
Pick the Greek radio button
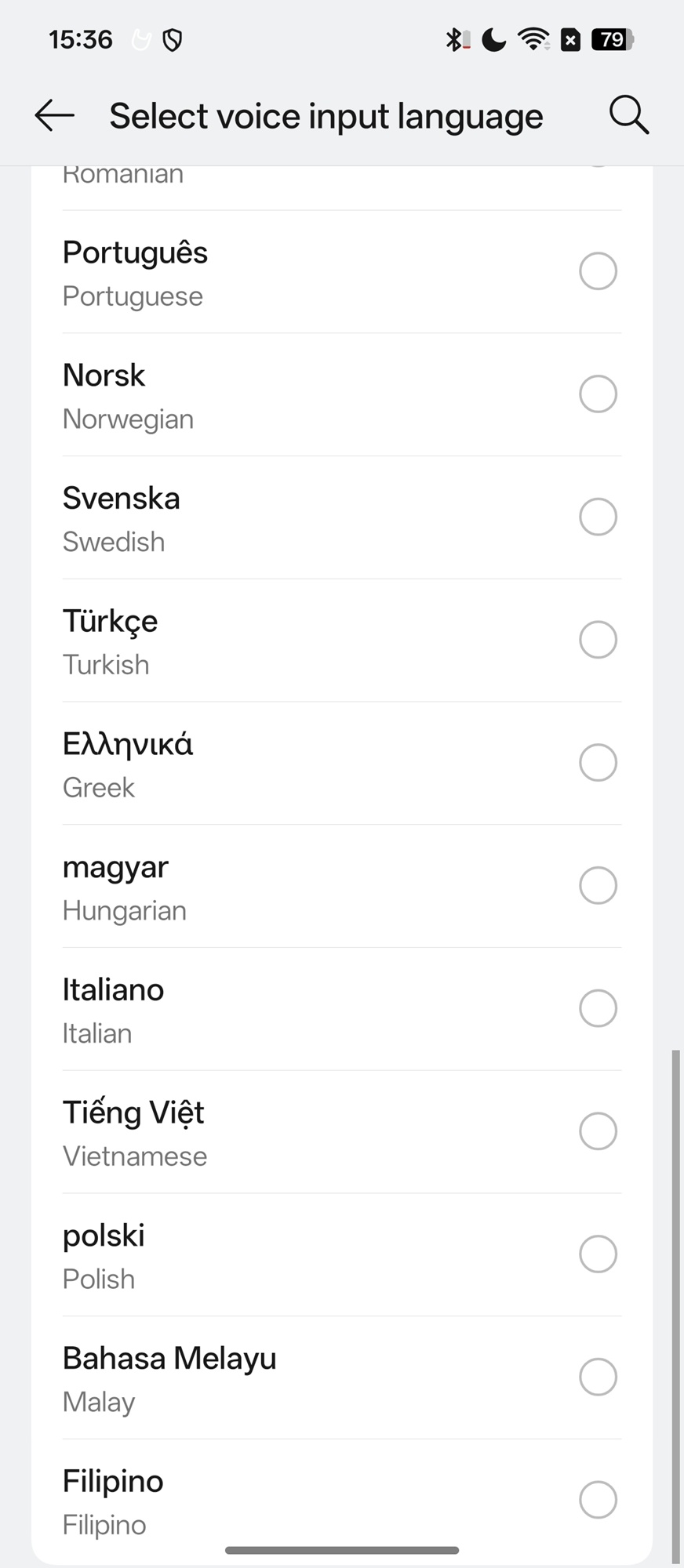(x=598, y=763)
